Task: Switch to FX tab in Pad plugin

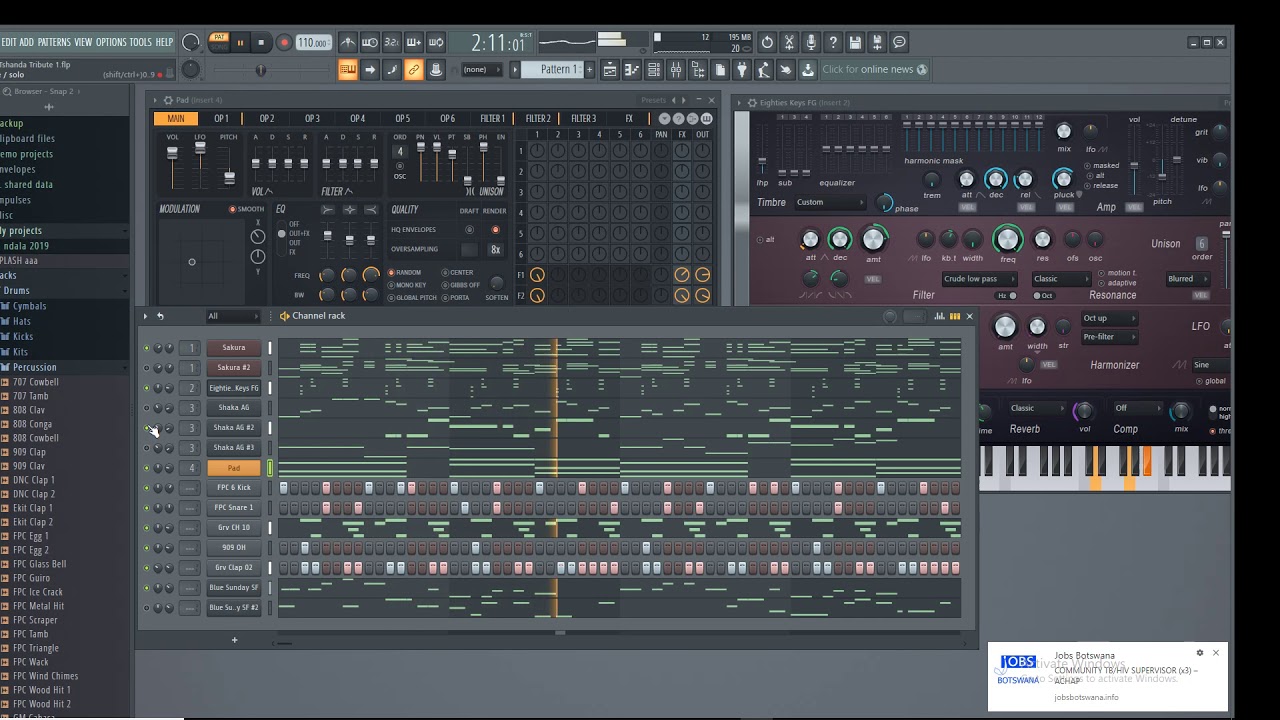Action: [x=629, y=119]
